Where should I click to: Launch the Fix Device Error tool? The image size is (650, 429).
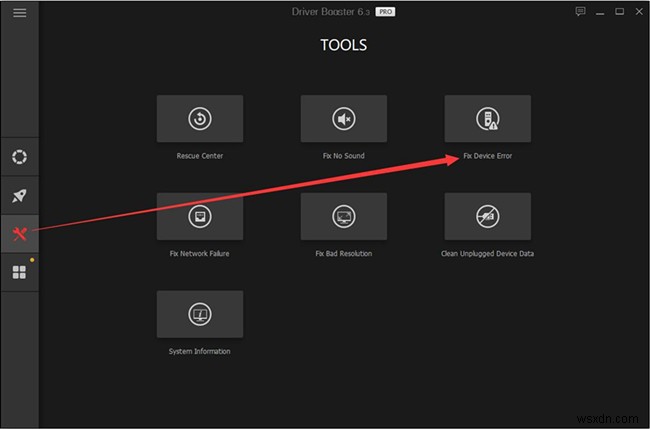(x=488, y=119)
